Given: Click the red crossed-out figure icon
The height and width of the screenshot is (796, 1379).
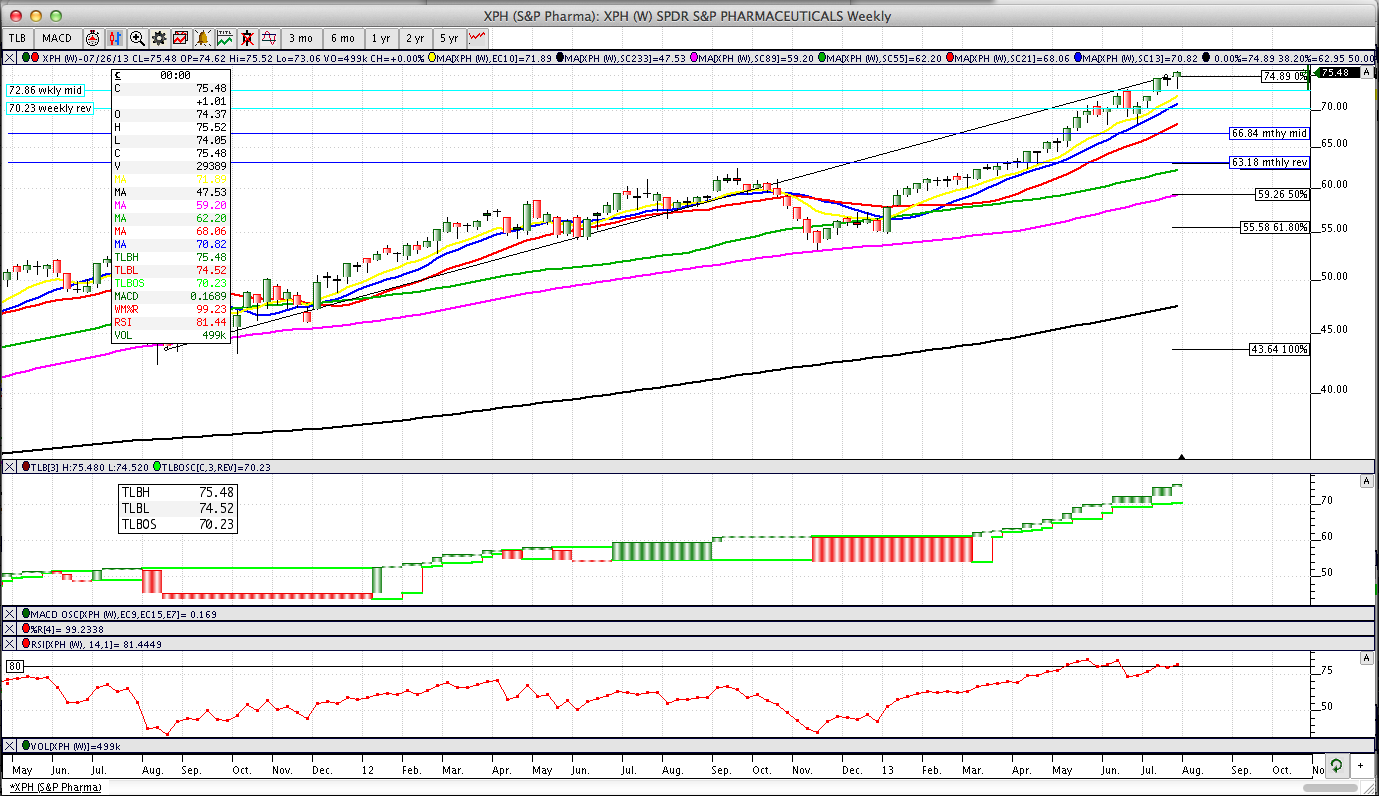Looking at the screenshot, I should [x=247, y=38].
